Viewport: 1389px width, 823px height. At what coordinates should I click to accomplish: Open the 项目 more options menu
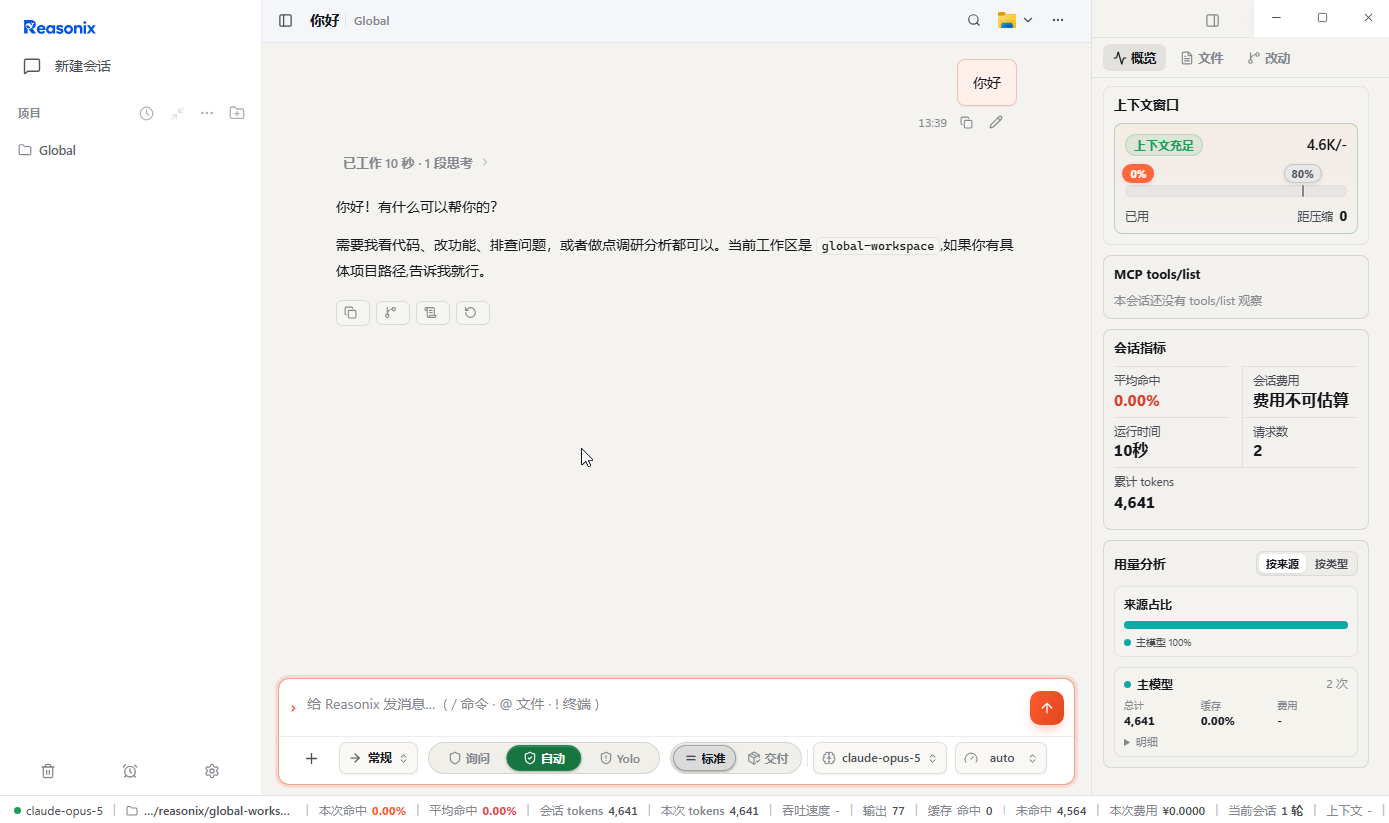pyautogui.click(x=207, y=113)
